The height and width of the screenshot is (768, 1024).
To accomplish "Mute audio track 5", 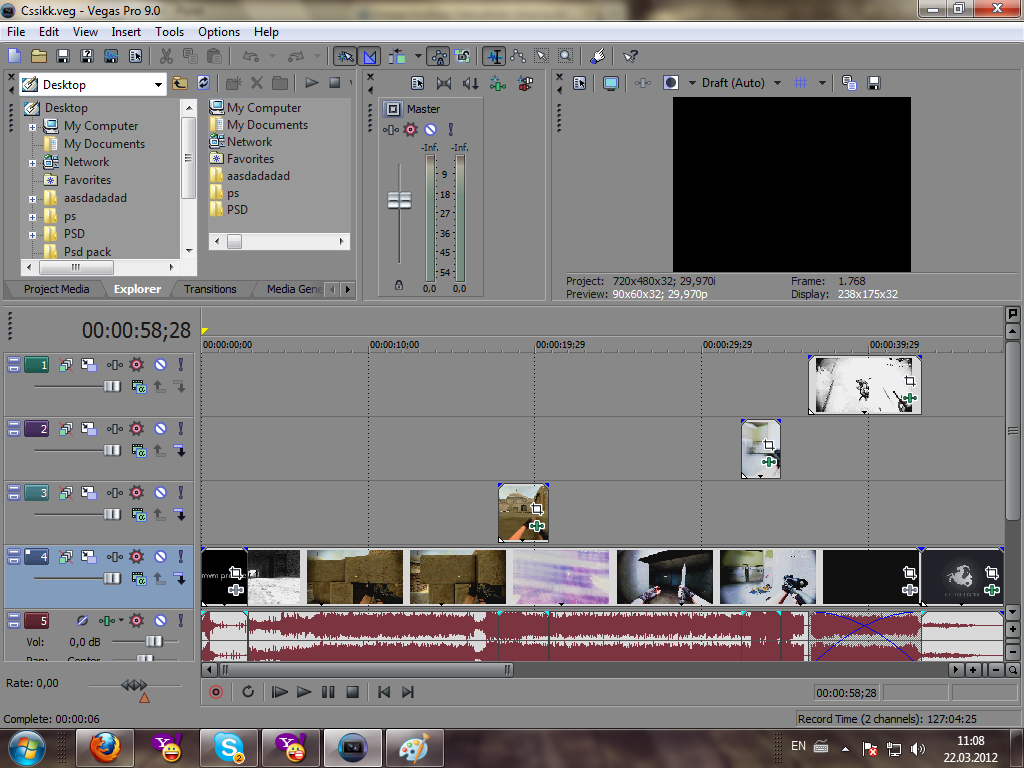I will click(x=160, y=620).
